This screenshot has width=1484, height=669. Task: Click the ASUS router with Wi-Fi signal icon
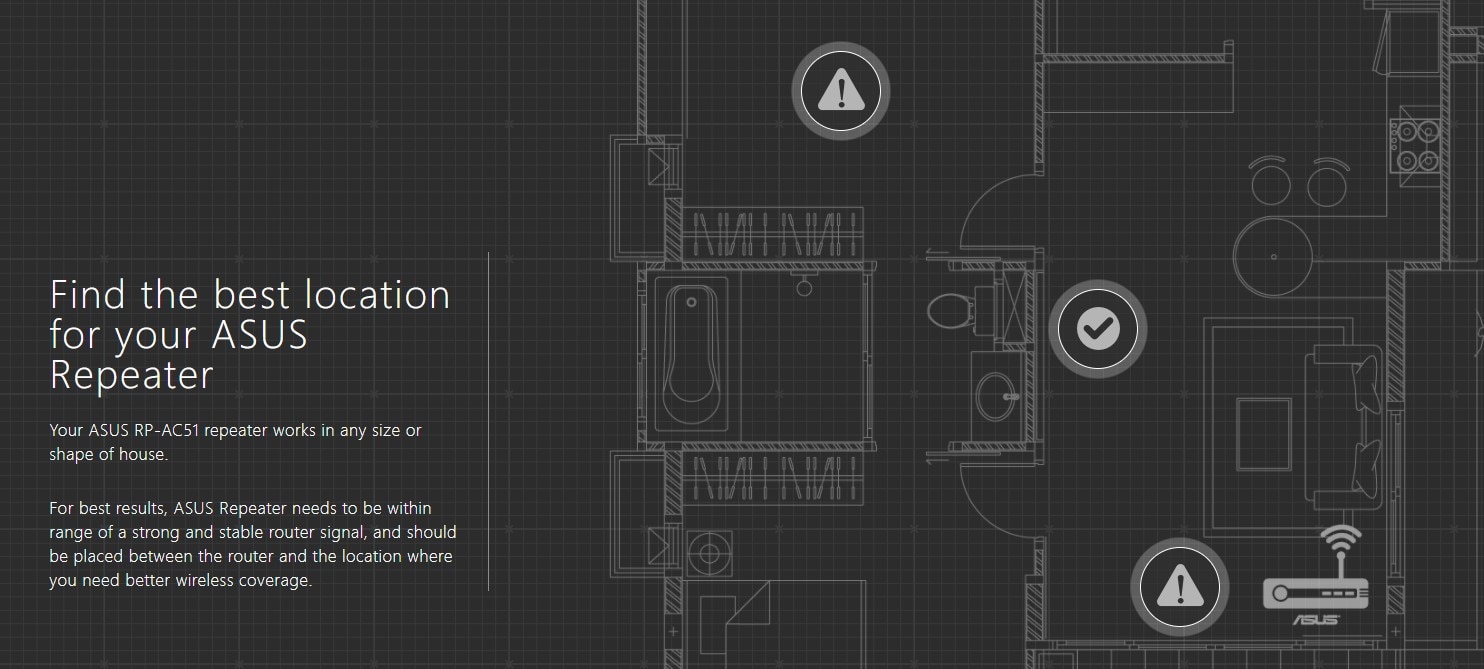pos(1316,566)
